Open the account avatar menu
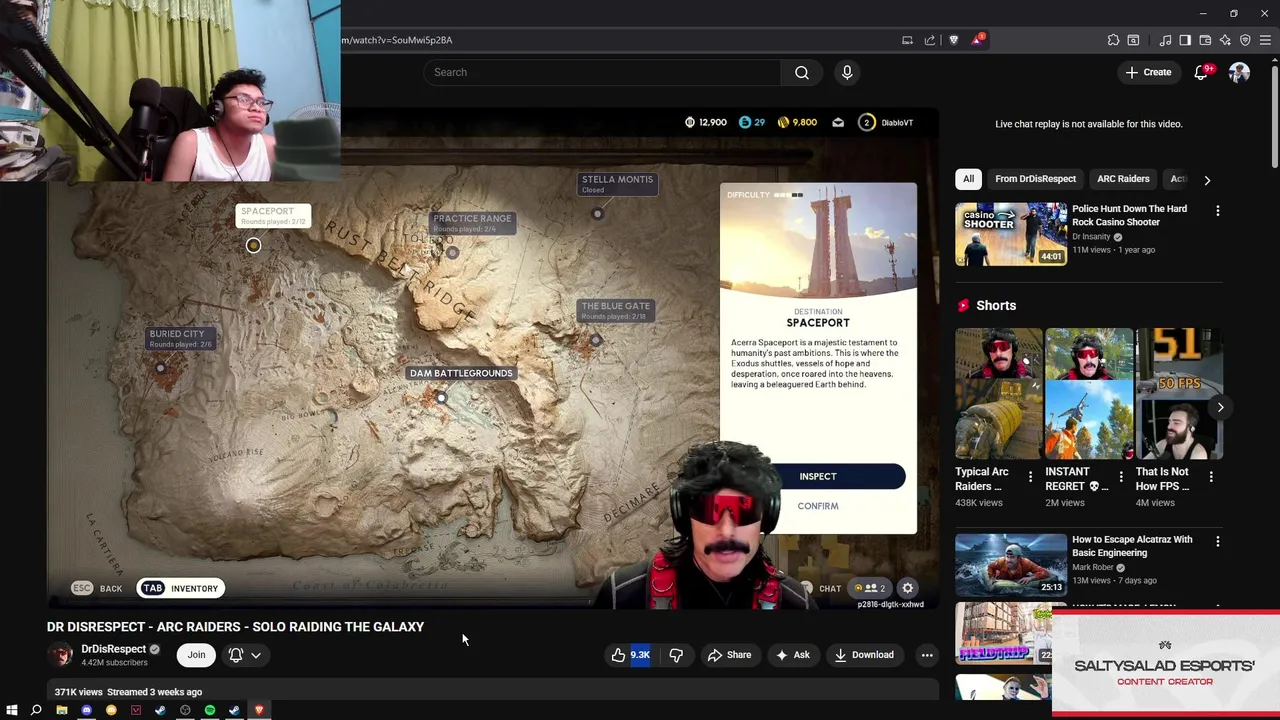The height and width of the screenshot is (720, 1280). coord(1239,72)
